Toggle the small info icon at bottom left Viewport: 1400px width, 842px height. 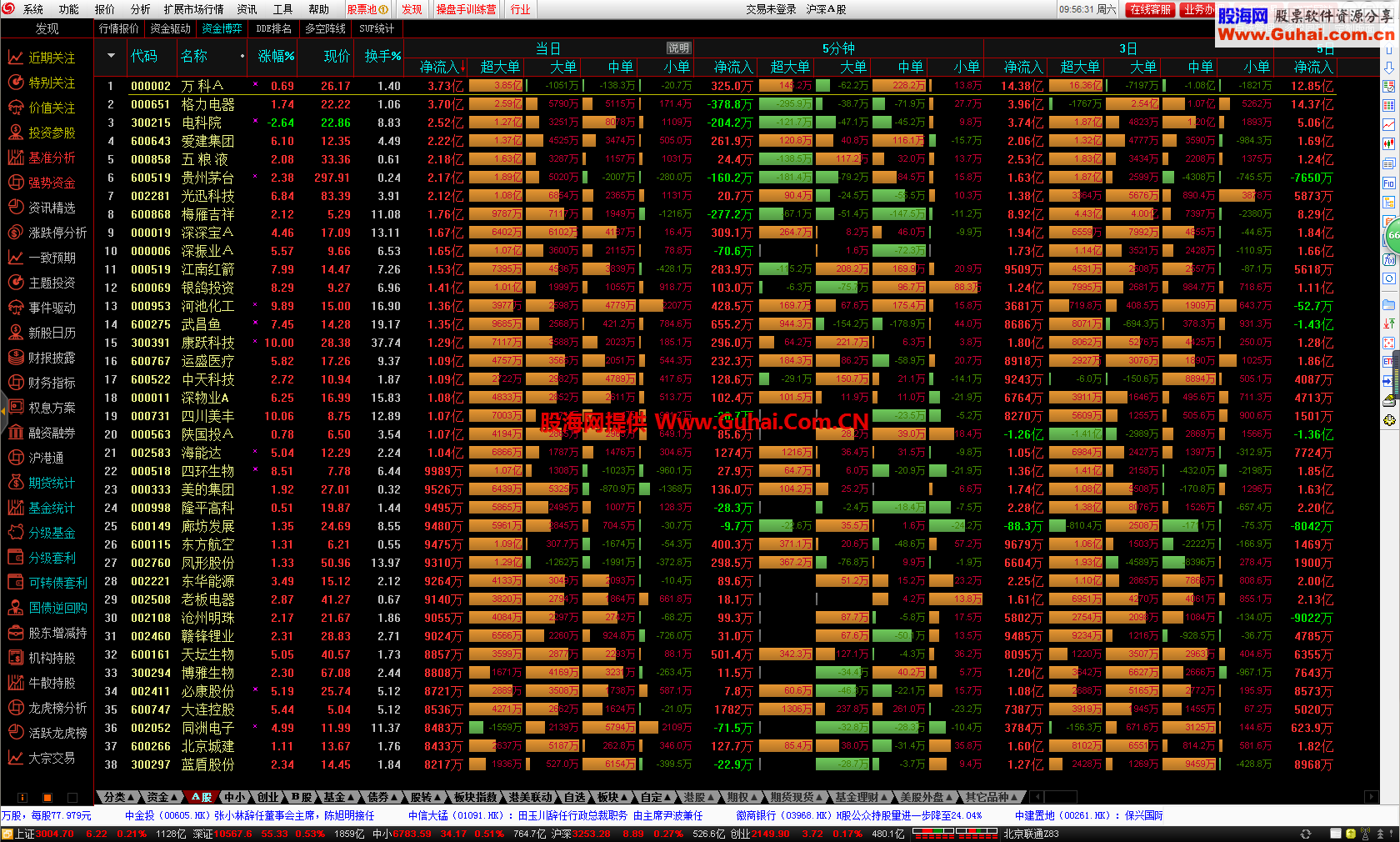pyautogui.click(x=22, y=798)
